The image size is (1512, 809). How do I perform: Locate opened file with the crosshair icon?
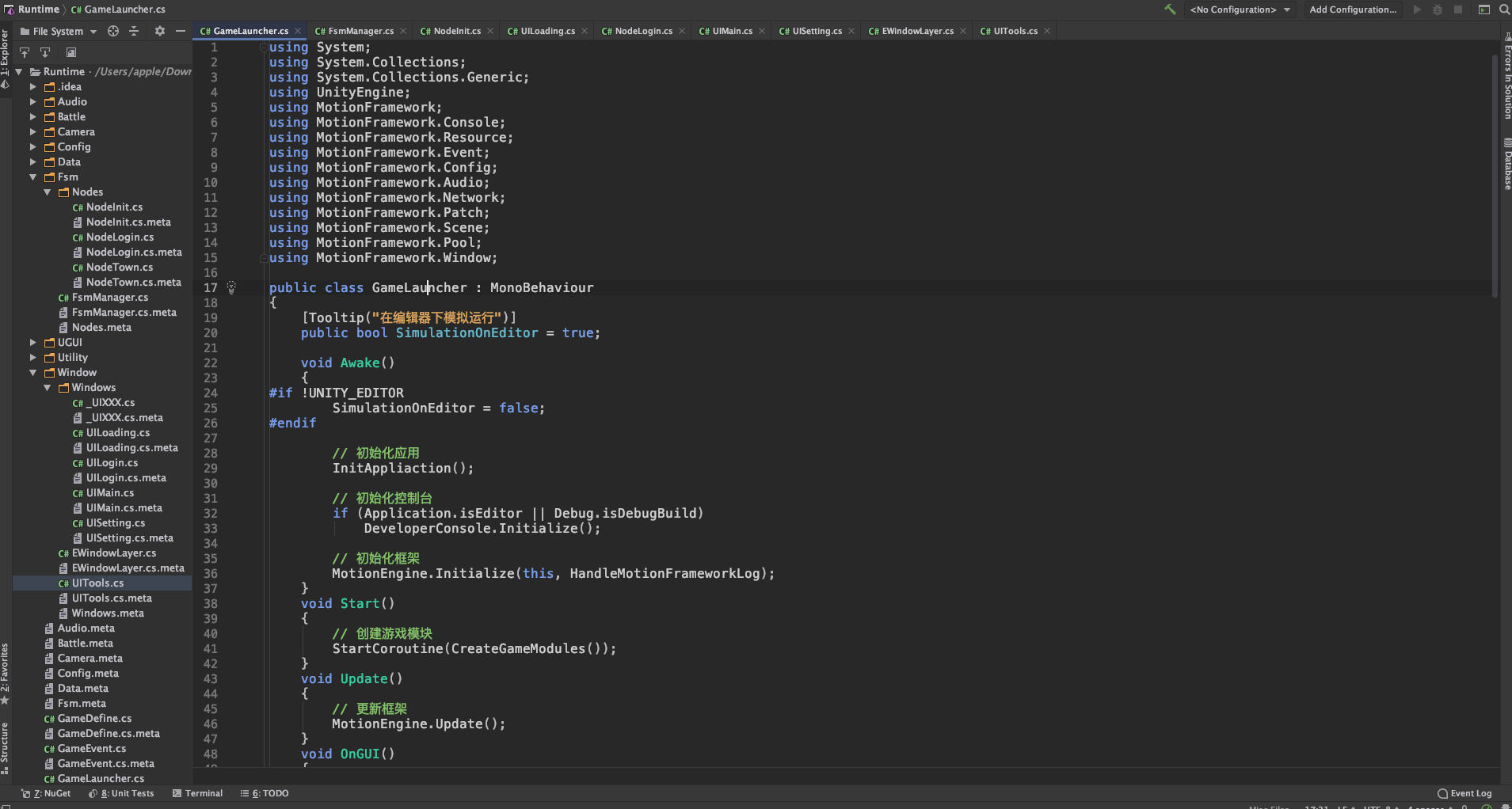(113, 31)
